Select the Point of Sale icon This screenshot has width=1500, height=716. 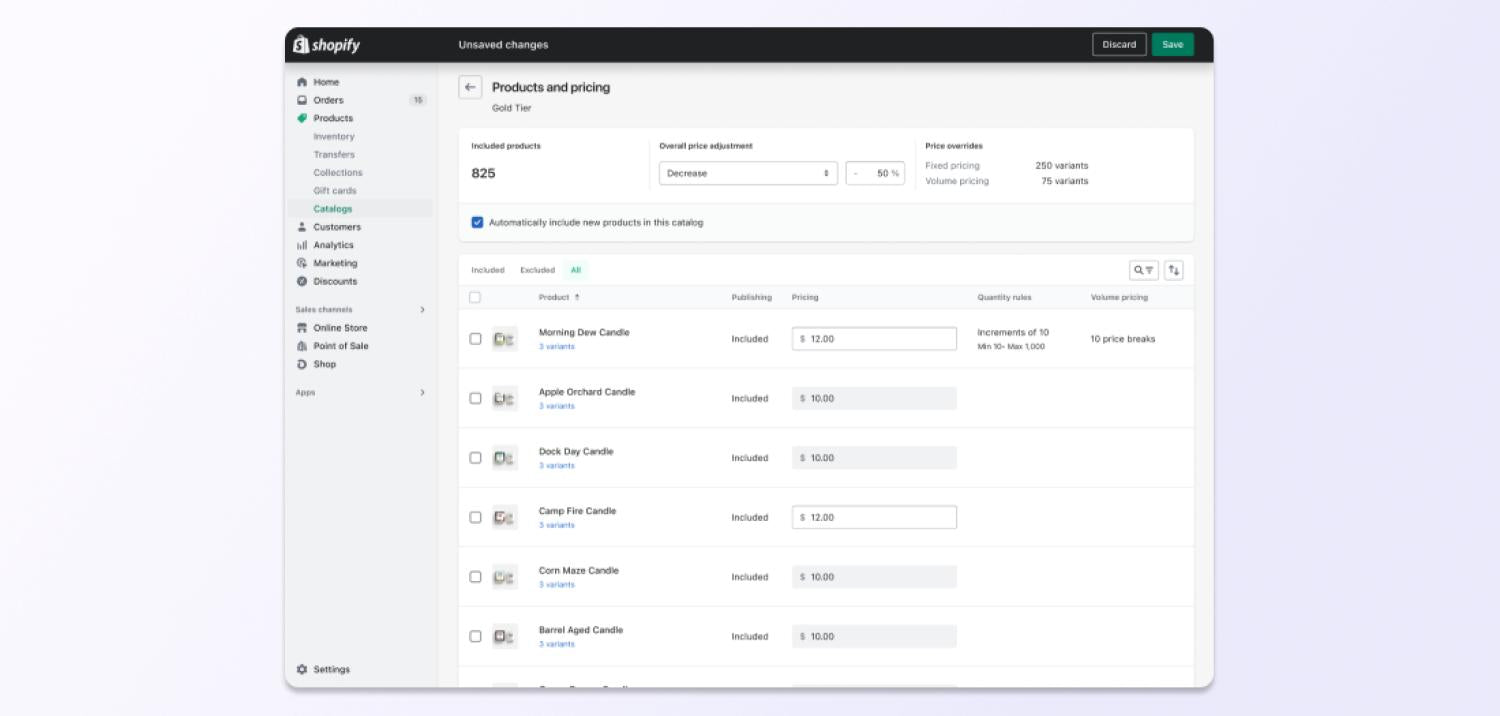(x=301, y=345)
